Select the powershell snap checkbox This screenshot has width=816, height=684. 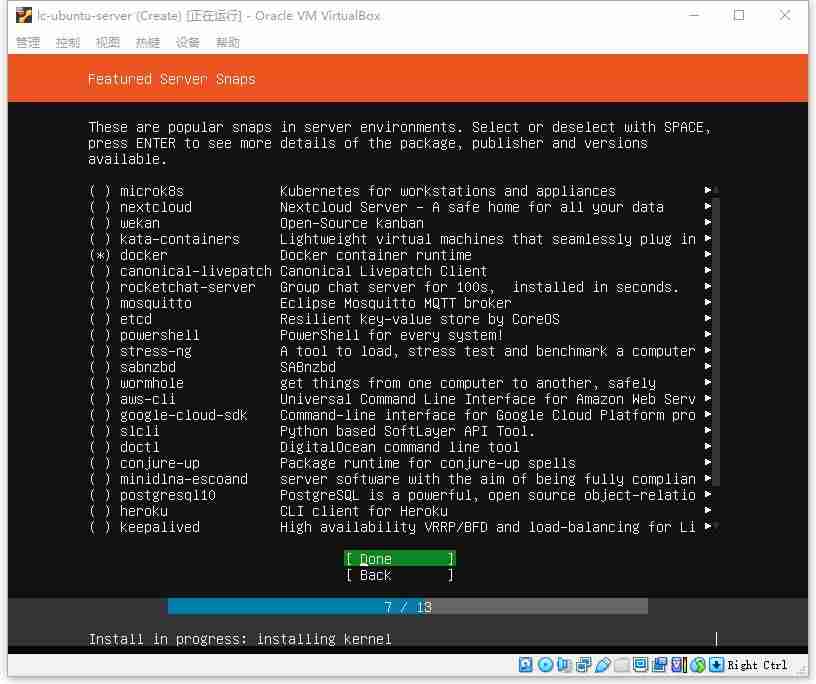pos(100,335)
